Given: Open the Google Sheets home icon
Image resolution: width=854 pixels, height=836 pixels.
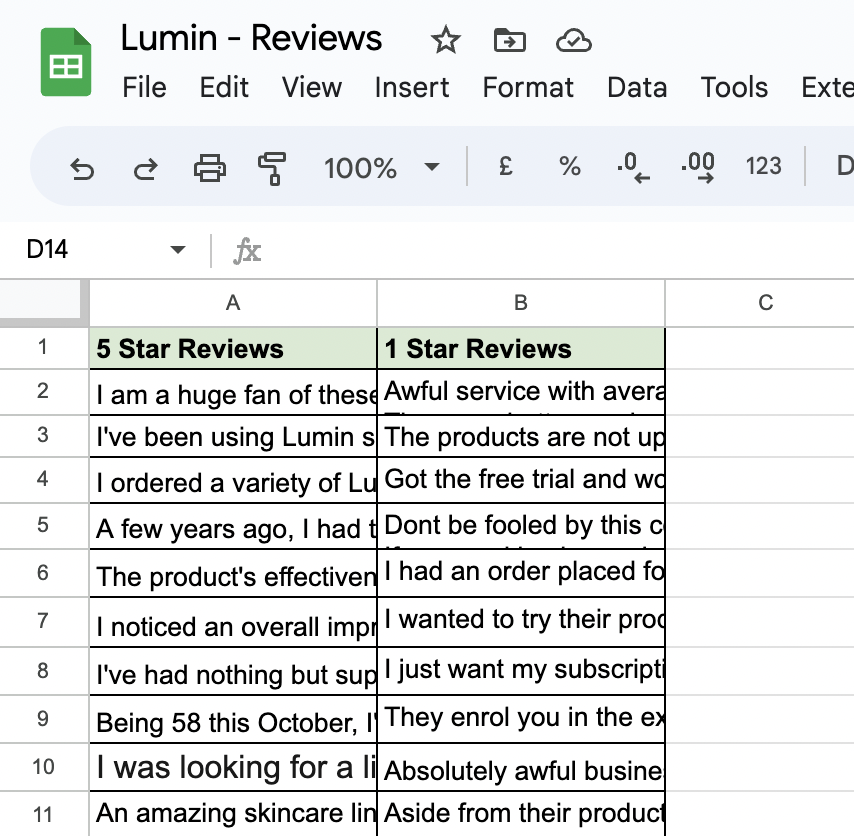Looking at the screenshot, I should tap(66, 63).
